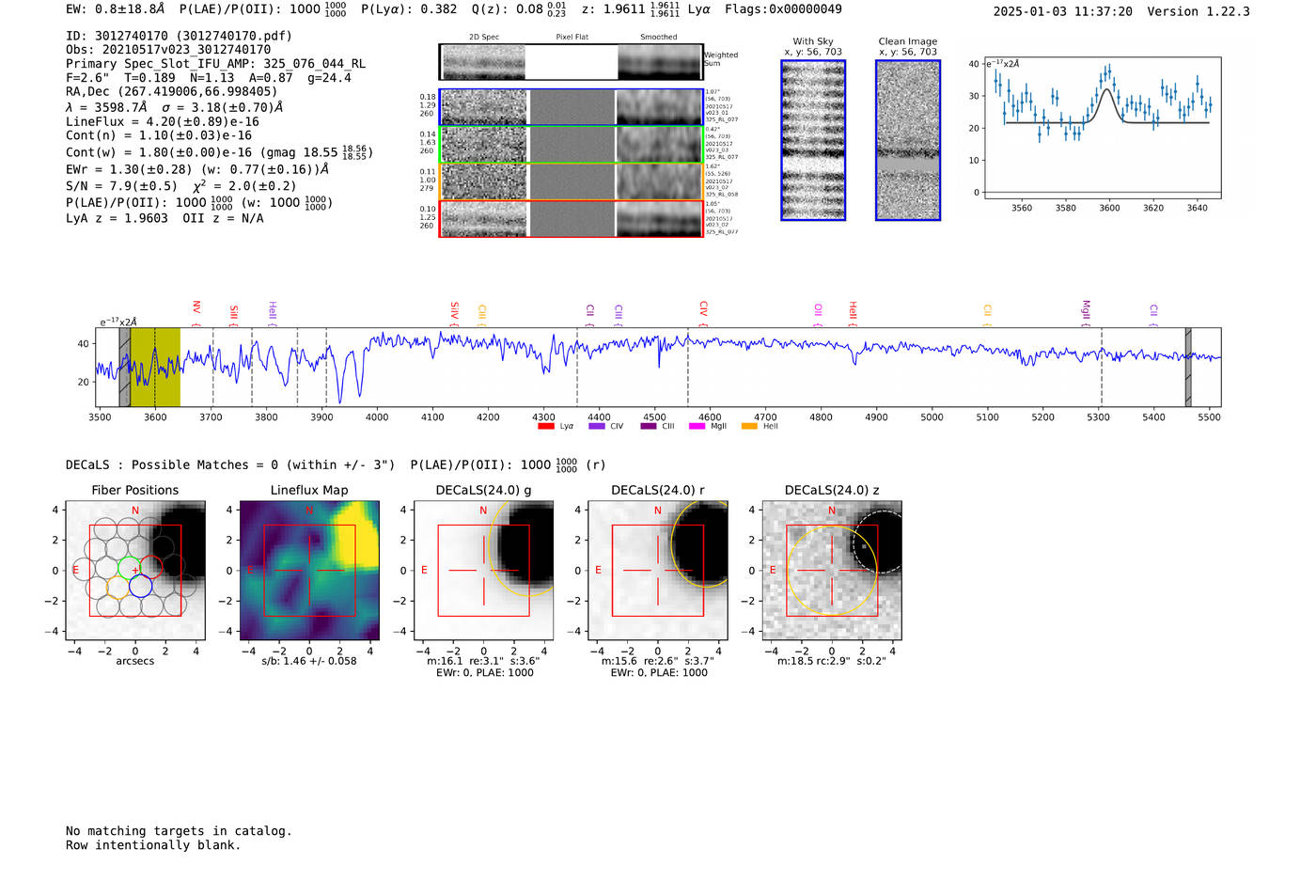Click the magenta MgII legend swatch
This screenshot has height=896, width=1316.
pos(697,426)
